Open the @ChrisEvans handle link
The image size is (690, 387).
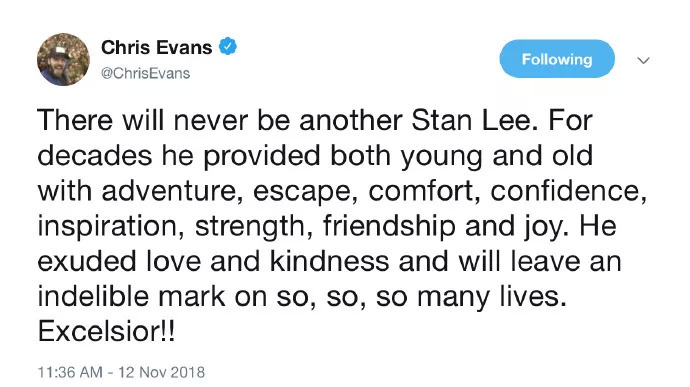point(146,73)
